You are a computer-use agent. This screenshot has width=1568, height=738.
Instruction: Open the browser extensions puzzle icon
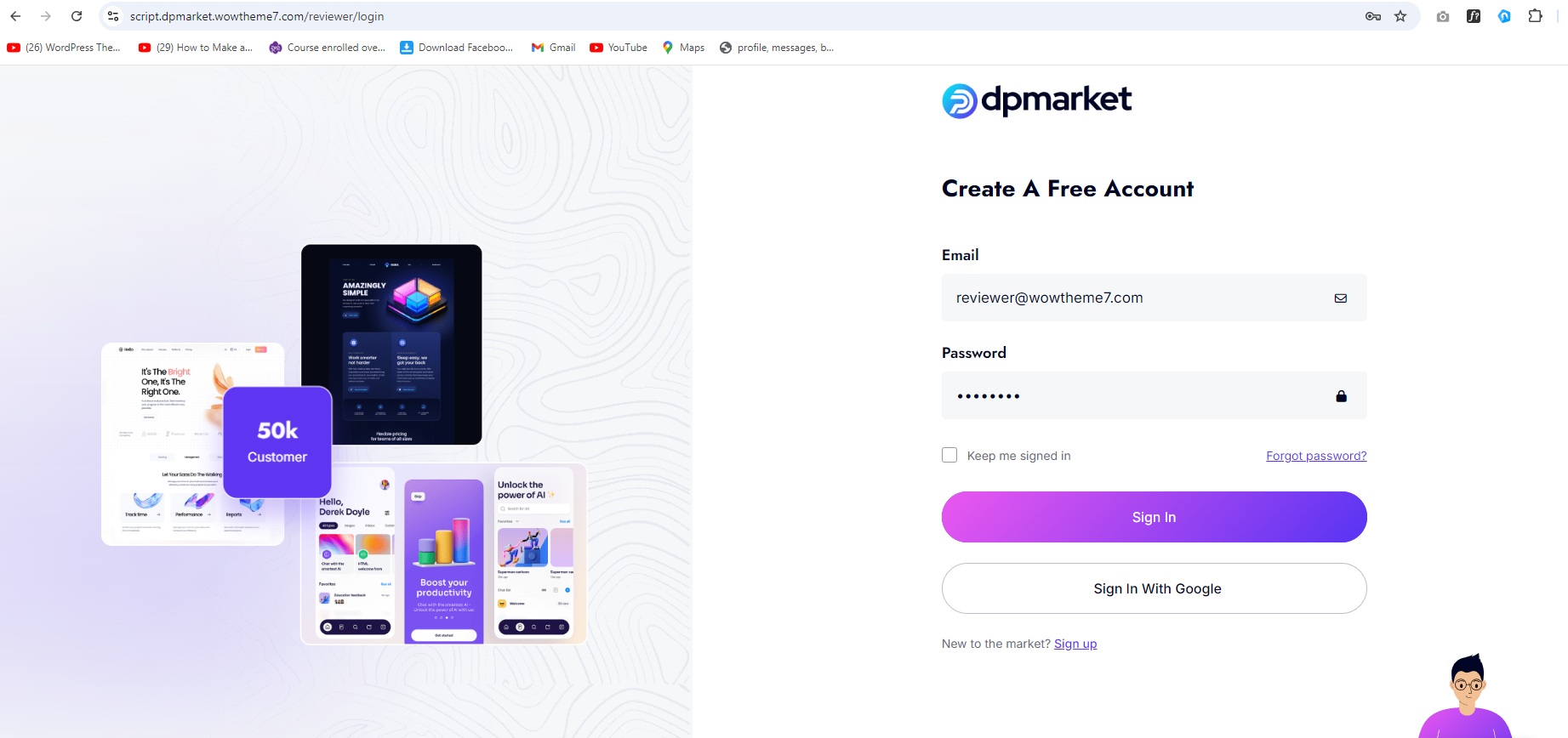point(1535,16)
